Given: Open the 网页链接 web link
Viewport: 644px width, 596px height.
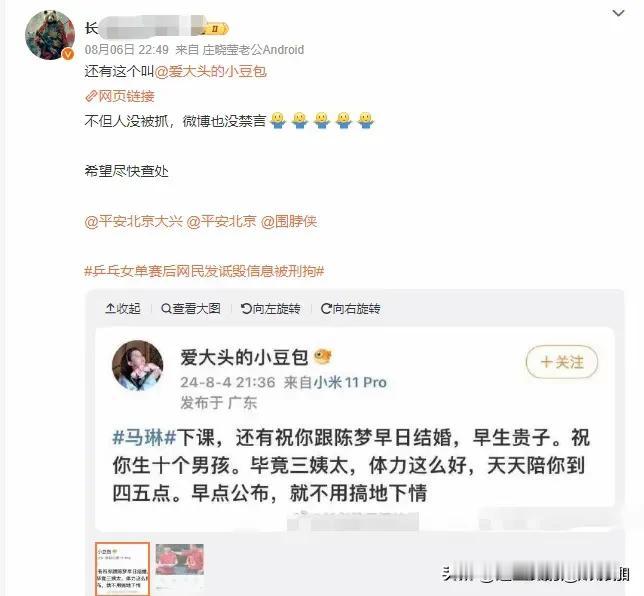Looking at the screenshot, I should point(120,96).
